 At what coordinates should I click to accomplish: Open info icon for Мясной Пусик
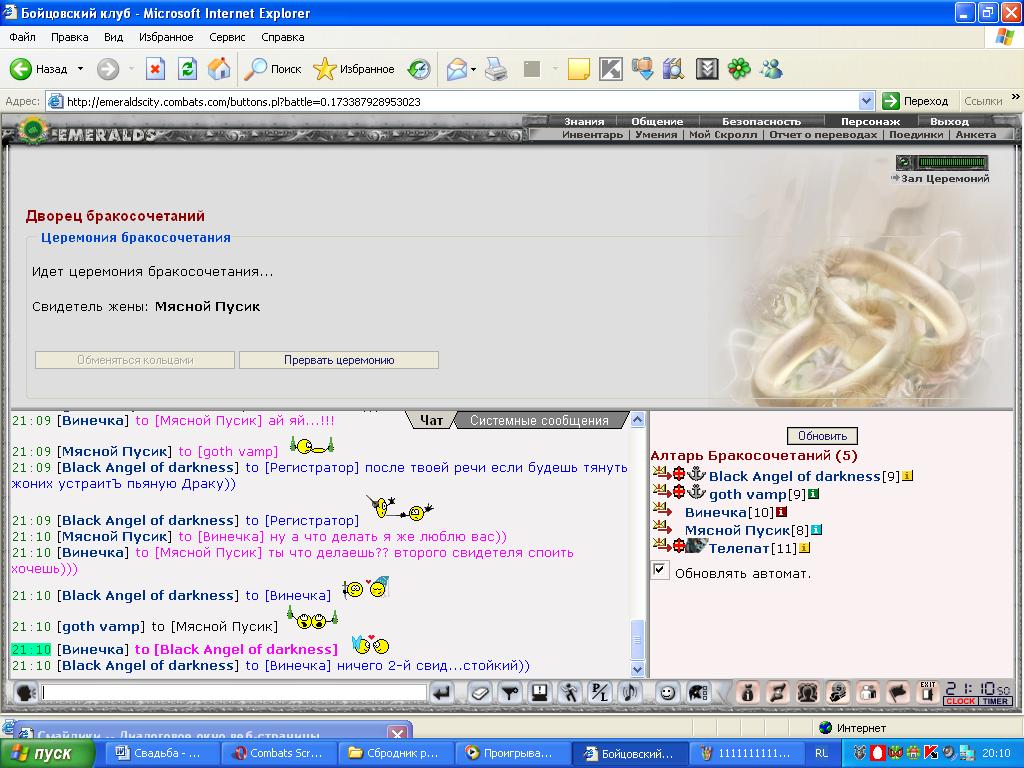[x=816, y=530]
